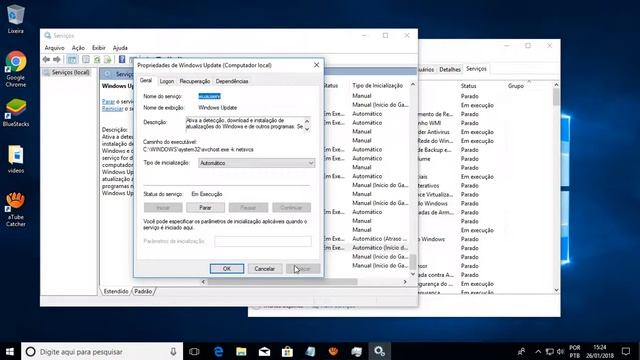This screenshot has height=360, width=640.
Task: Select the Google Chrome desktop icon
Action: pos(16,69)
